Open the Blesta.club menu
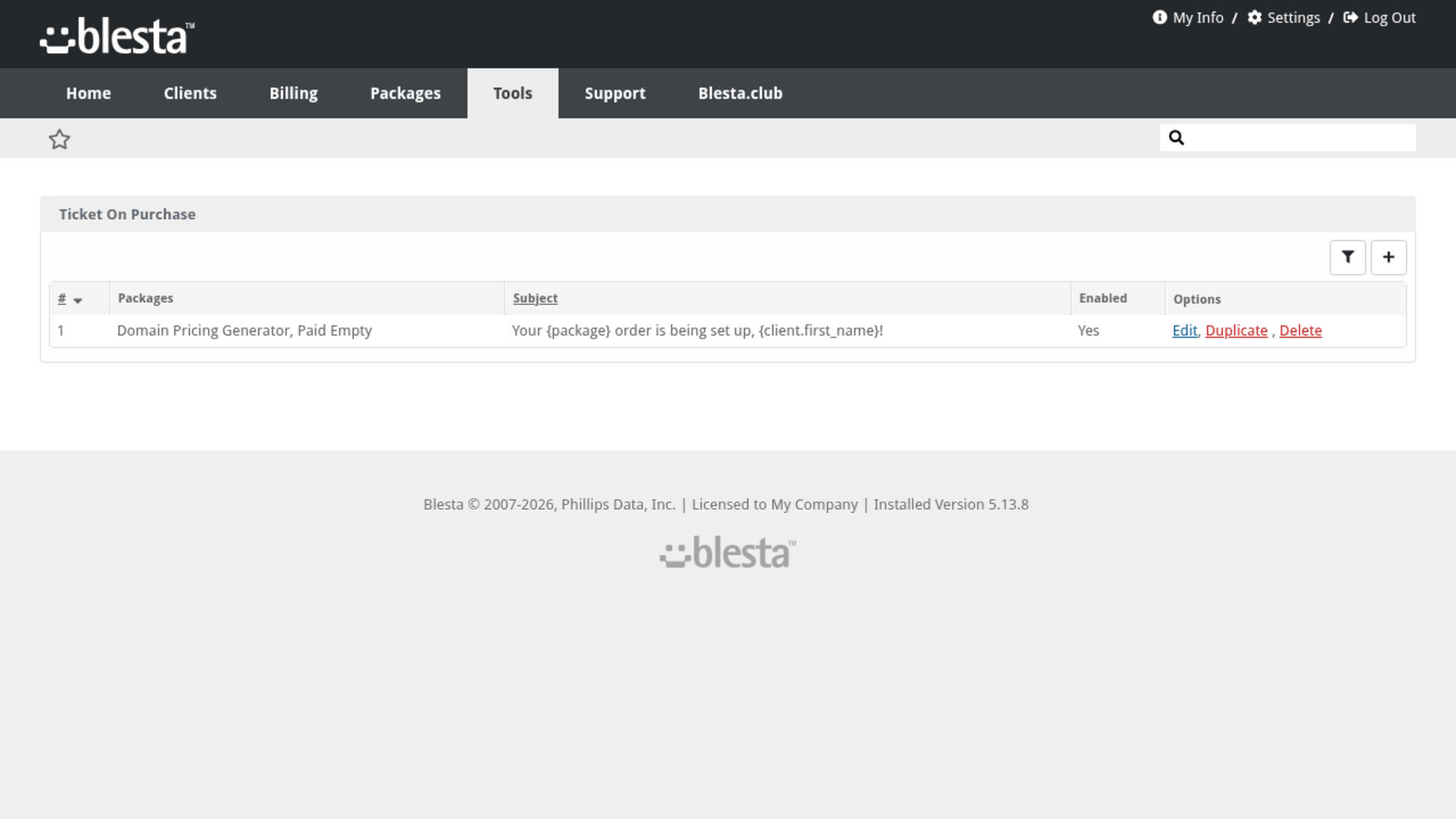The image size is (1456, 819). (x=740, y=93)
